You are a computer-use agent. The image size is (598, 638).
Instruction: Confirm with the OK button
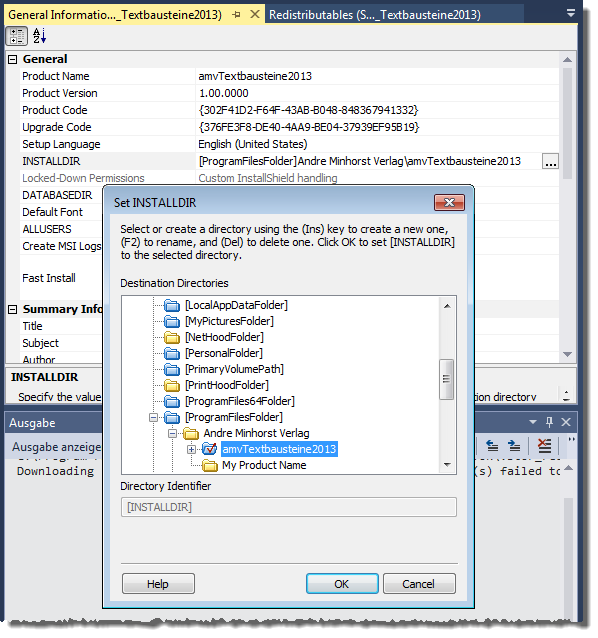pyautogui.click(x=342, y=584)
